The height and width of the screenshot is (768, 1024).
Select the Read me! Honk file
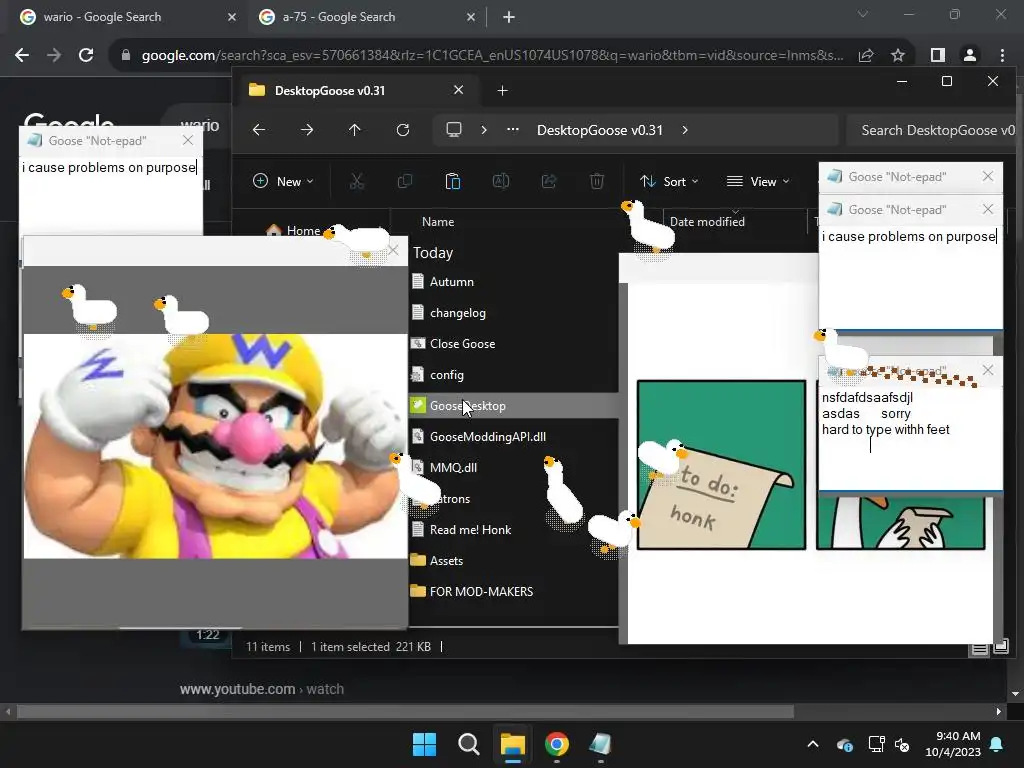470,530
